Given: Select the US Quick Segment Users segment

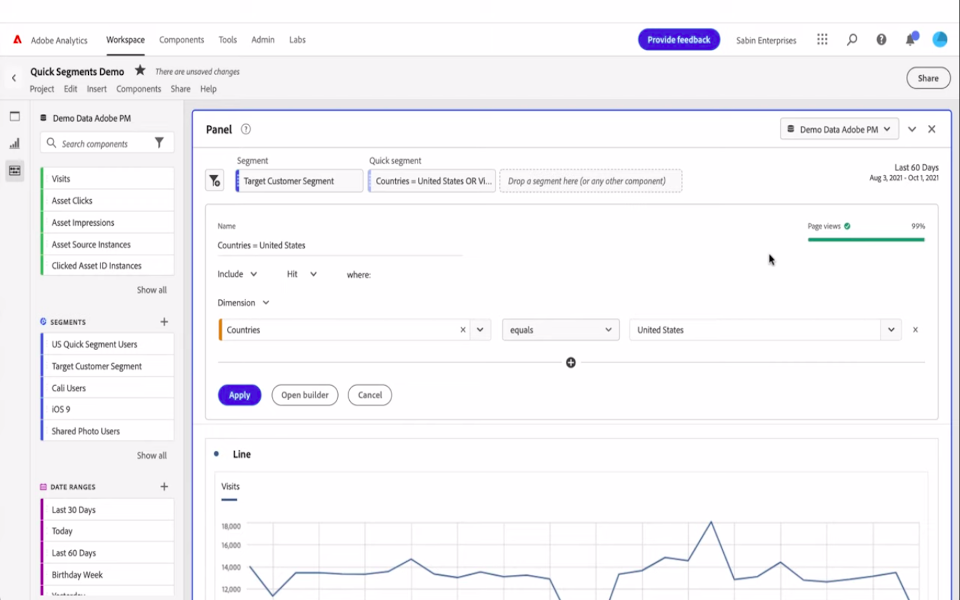Looking at the screenshot, I should pos(107,344).
